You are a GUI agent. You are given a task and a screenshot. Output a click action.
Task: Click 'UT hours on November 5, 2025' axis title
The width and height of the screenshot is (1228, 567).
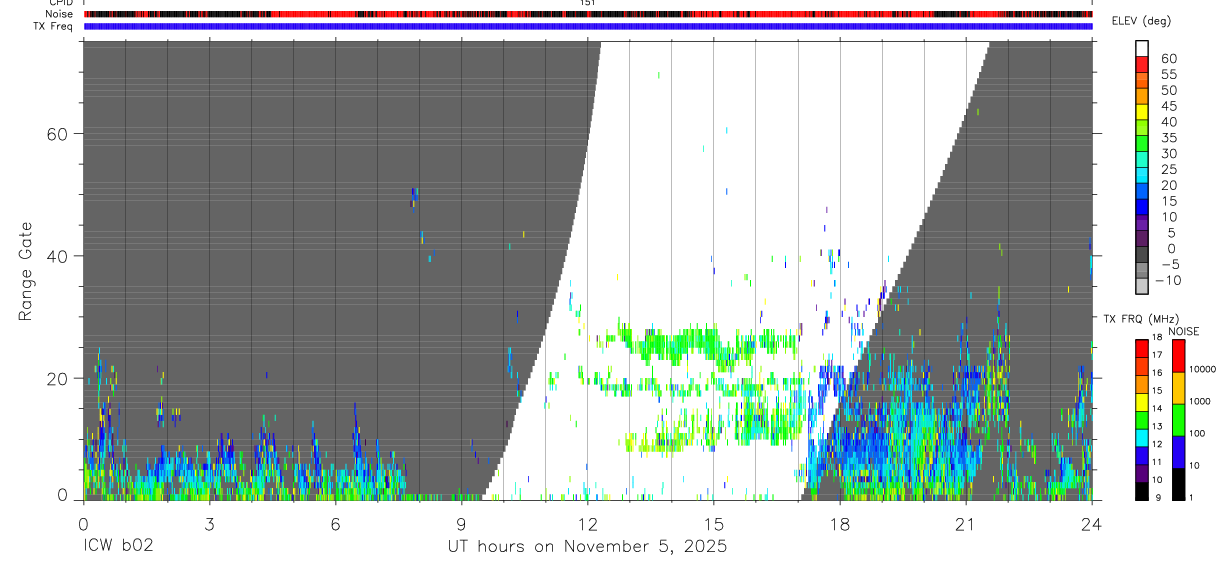tap(587, 547)
